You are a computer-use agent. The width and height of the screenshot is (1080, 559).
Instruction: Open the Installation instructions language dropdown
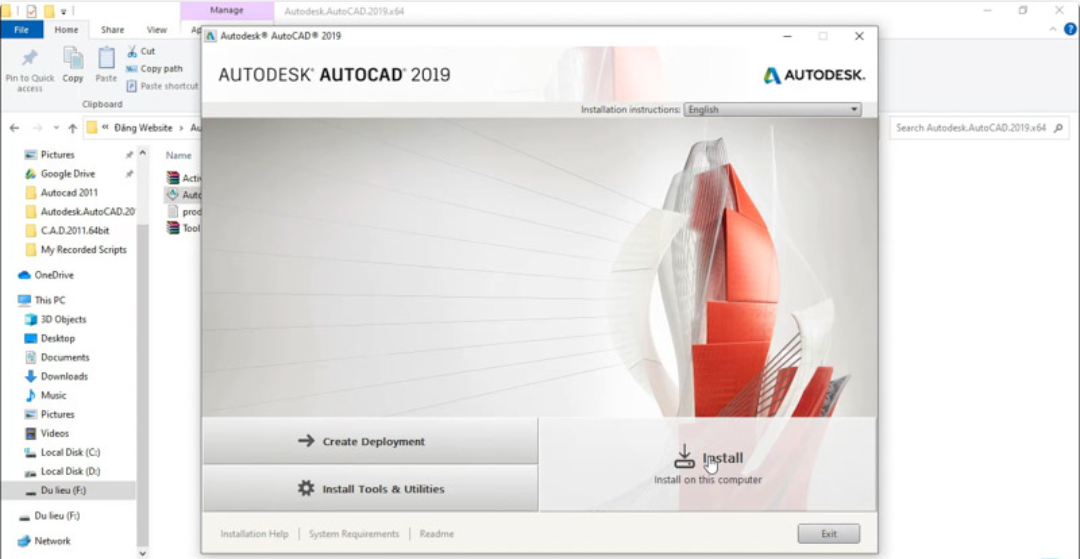tap(772, 109)
